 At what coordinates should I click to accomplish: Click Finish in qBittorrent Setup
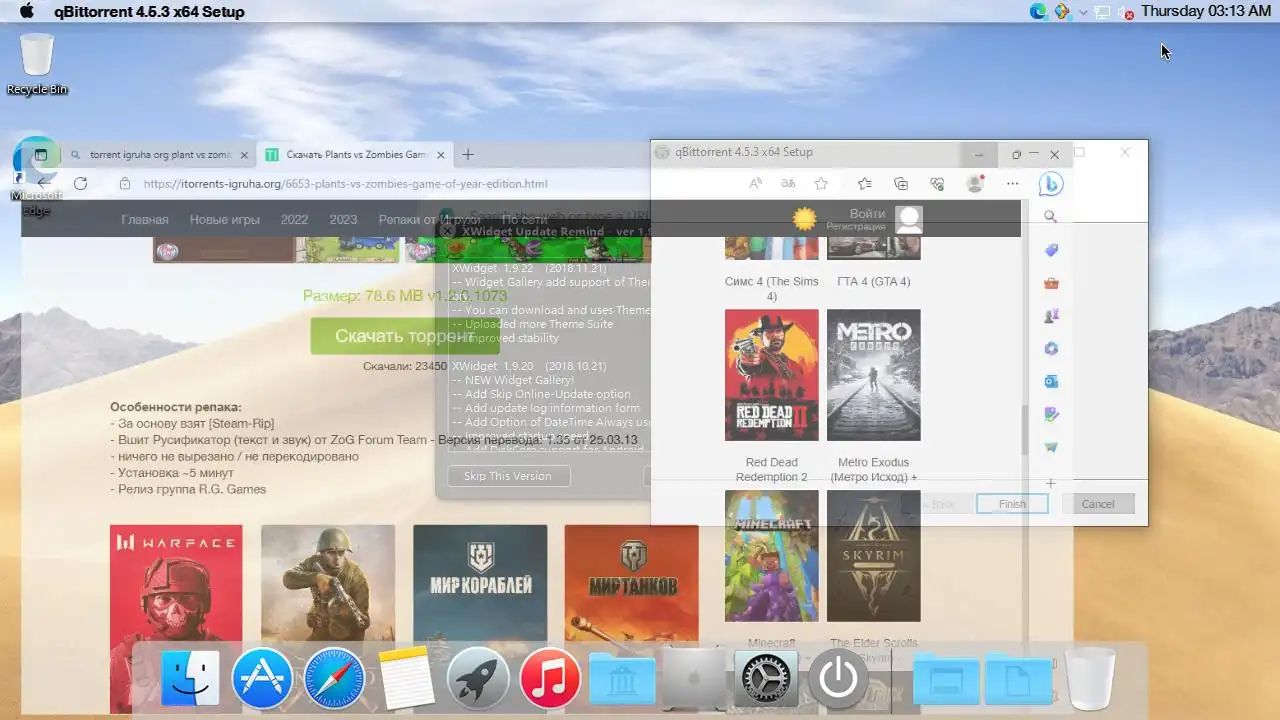(1012, 504)
